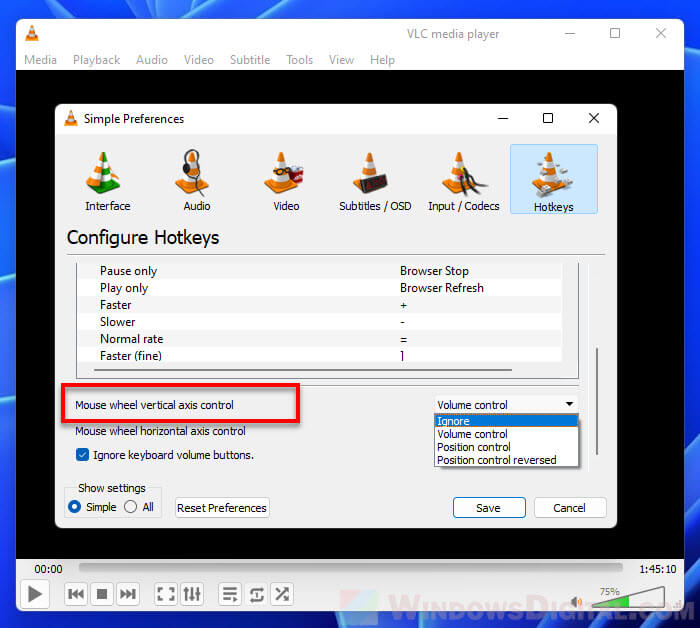This screenshot has width=700, height=628.
Task: Open the Audio menu in menu bar
Action: coord(152,60)
